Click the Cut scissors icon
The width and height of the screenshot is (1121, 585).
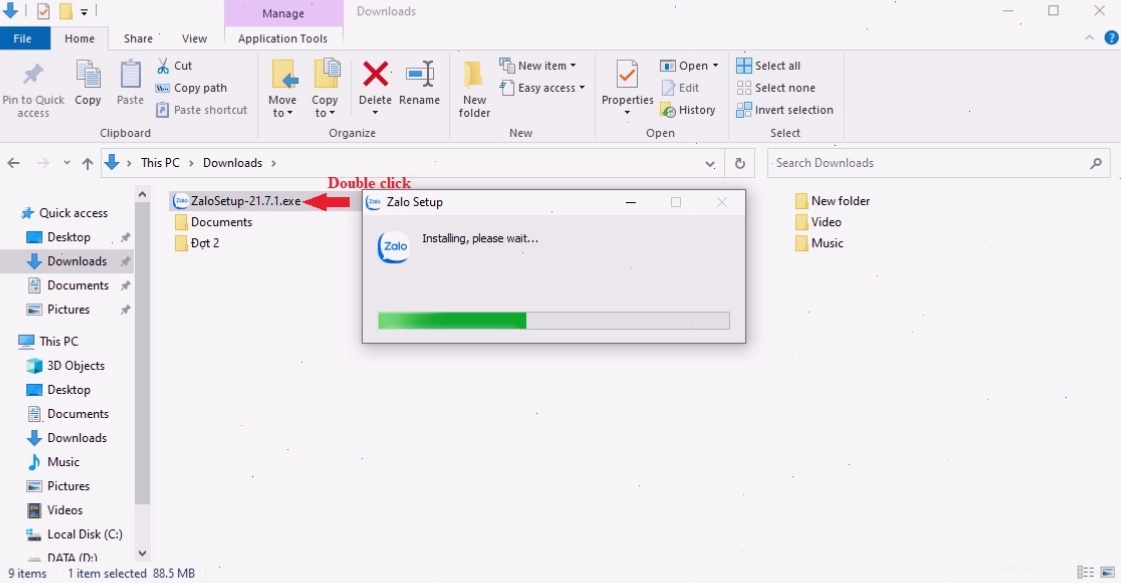click(164, 66)
